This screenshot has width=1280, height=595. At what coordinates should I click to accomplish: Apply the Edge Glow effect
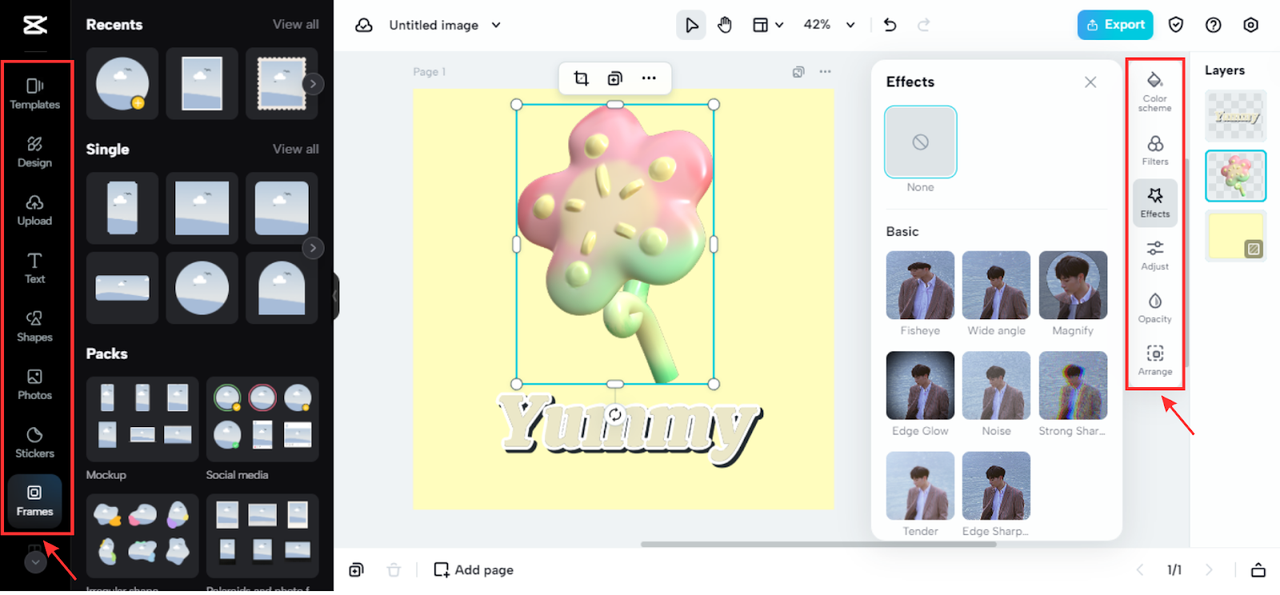920,385
